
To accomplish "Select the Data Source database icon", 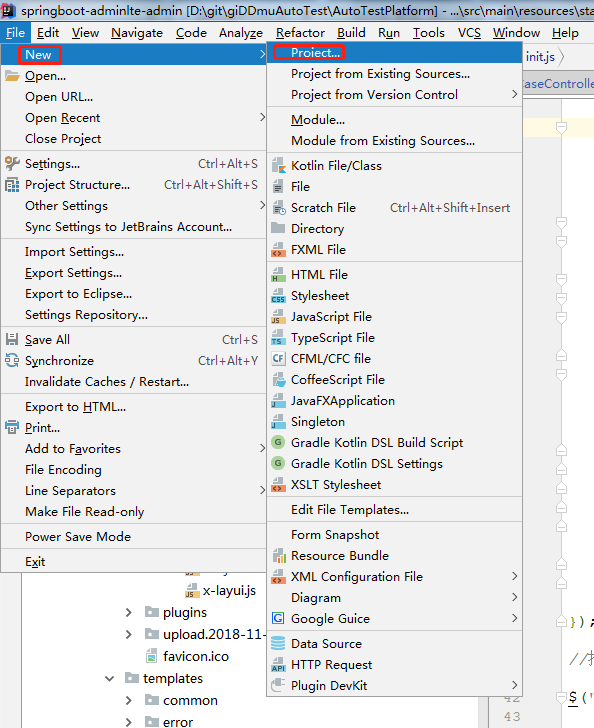I will point(278,644).
